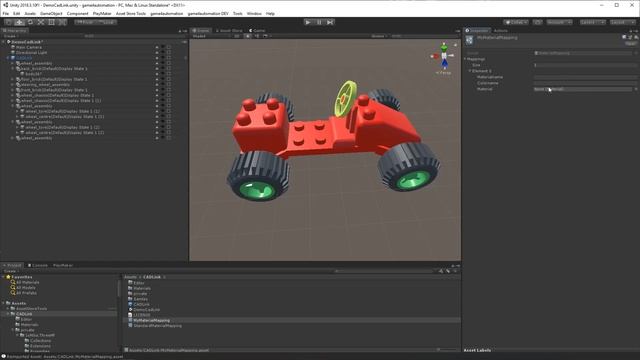Click the Colorname input field
This screenshot has height=360, width=640.
[585, 83]
